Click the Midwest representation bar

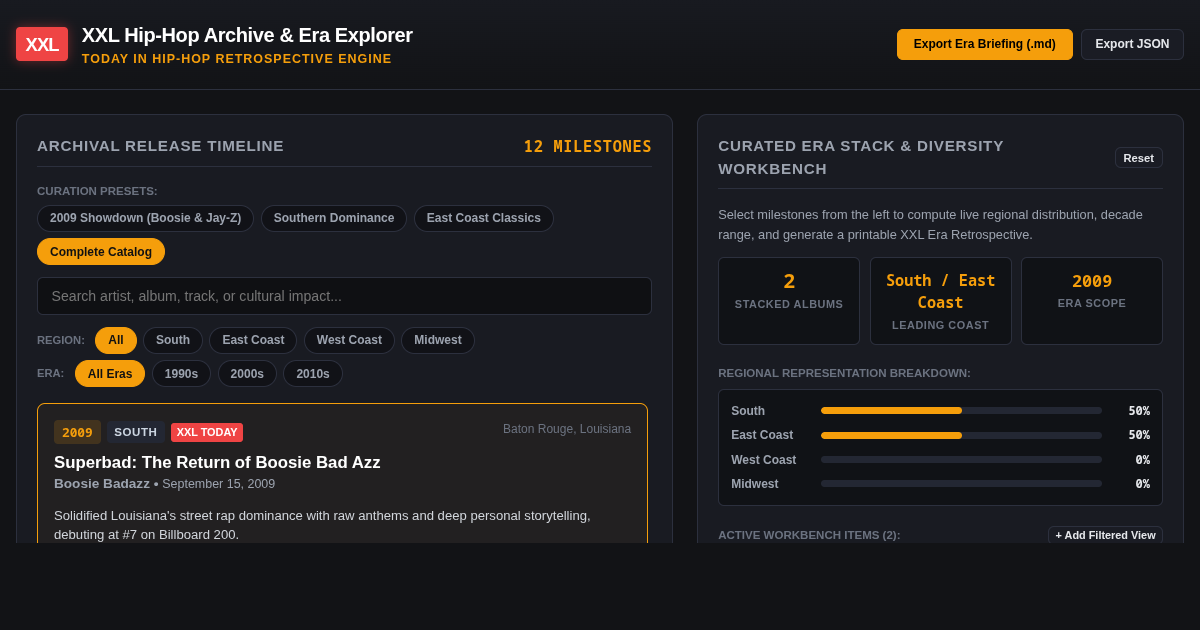(961, 484)
